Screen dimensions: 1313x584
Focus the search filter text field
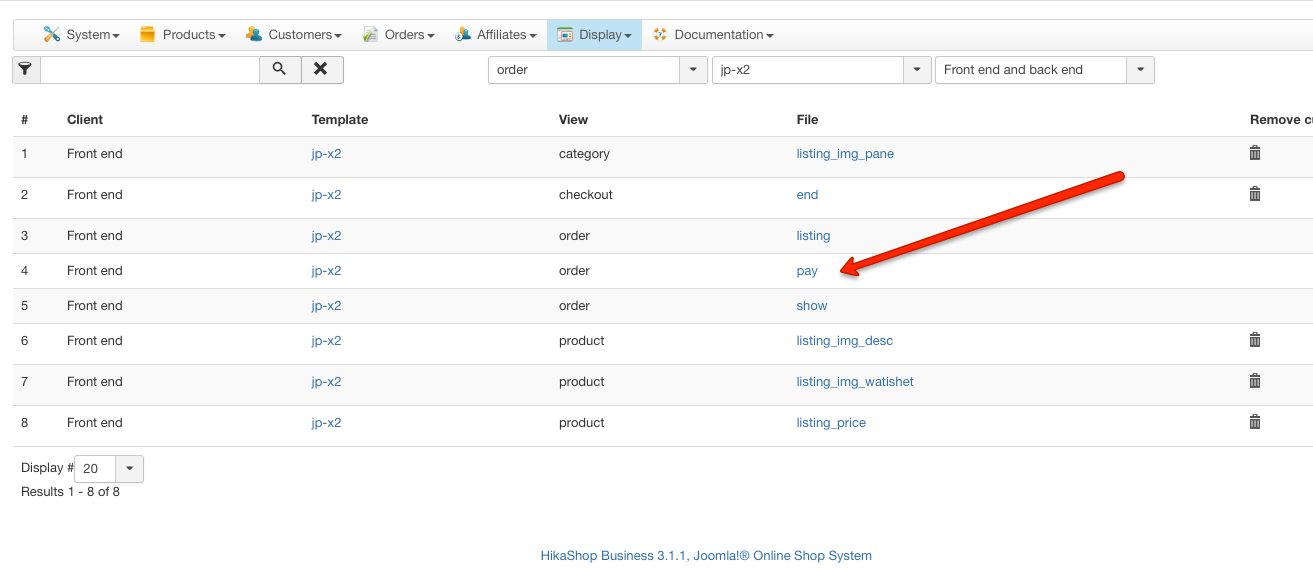click(x=150, y=70)
